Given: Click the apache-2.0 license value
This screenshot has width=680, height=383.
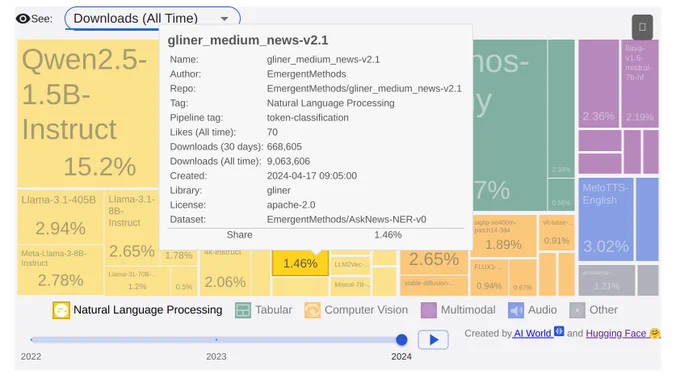Looking at the screenshot, I should point(291,205).
